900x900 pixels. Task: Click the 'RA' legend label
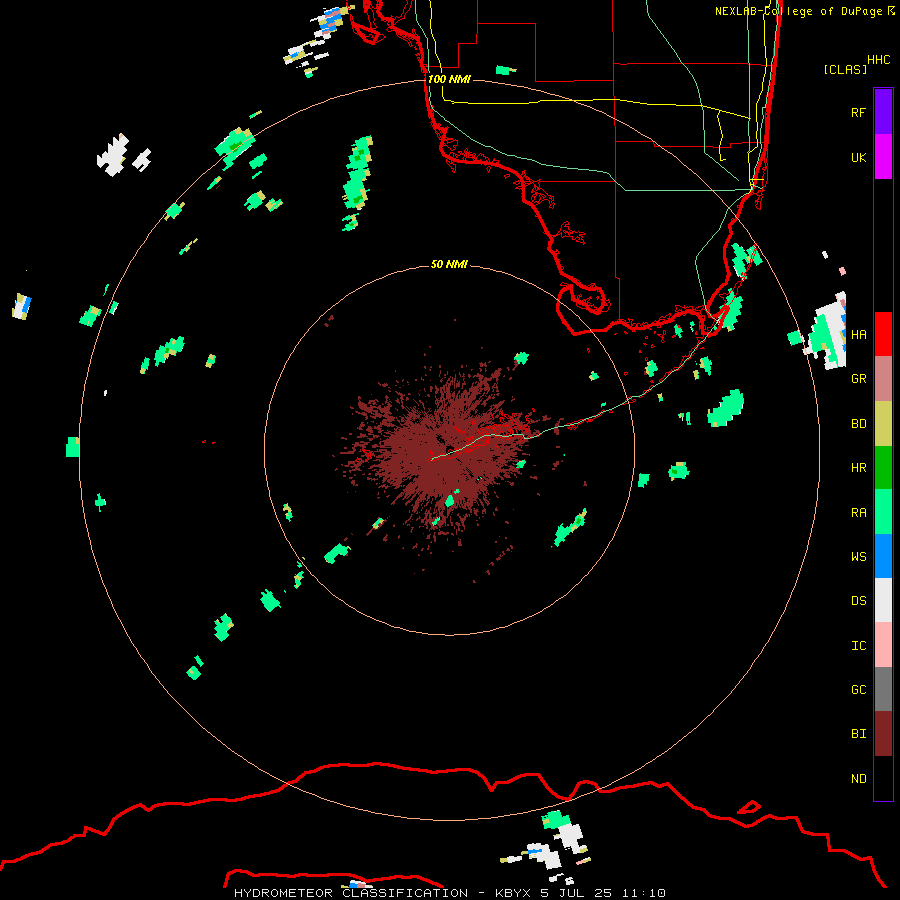click(858, 513)
